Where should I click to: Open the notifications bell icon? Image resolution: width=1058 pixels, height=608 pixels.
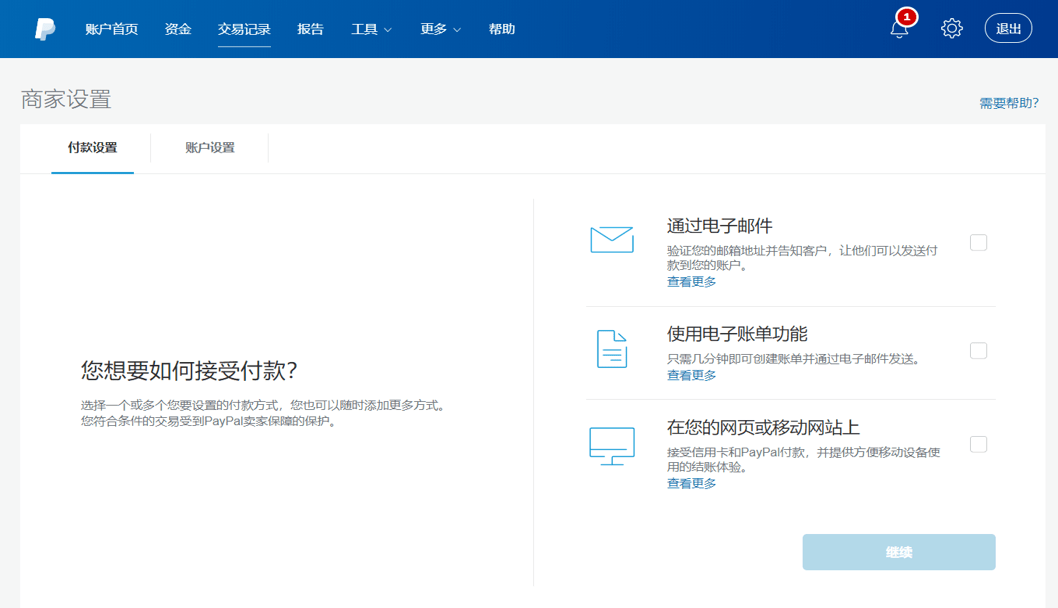pos(899,29)
